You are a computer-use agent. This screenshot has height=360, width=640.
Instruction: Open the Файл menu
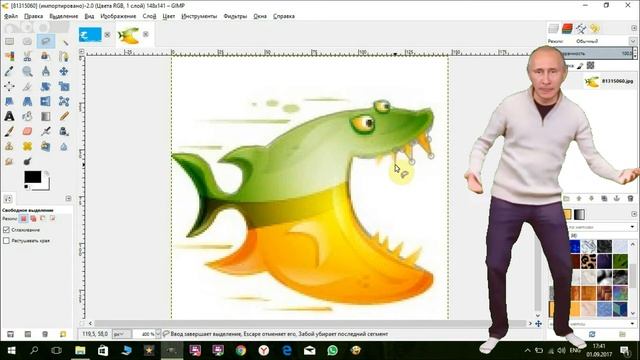[11, 16]
